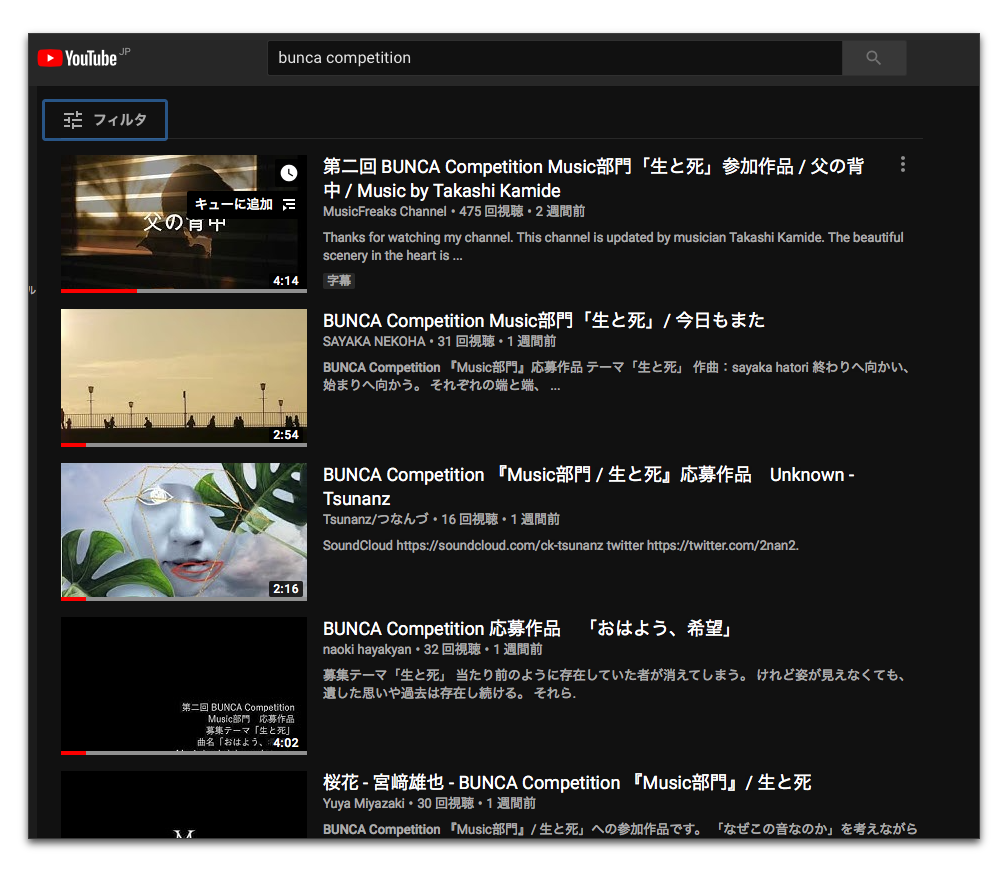Viewport: 1008px width, 871px height.
Task: Open the 桜花 video thumbnail
Action: pos(184,804)
